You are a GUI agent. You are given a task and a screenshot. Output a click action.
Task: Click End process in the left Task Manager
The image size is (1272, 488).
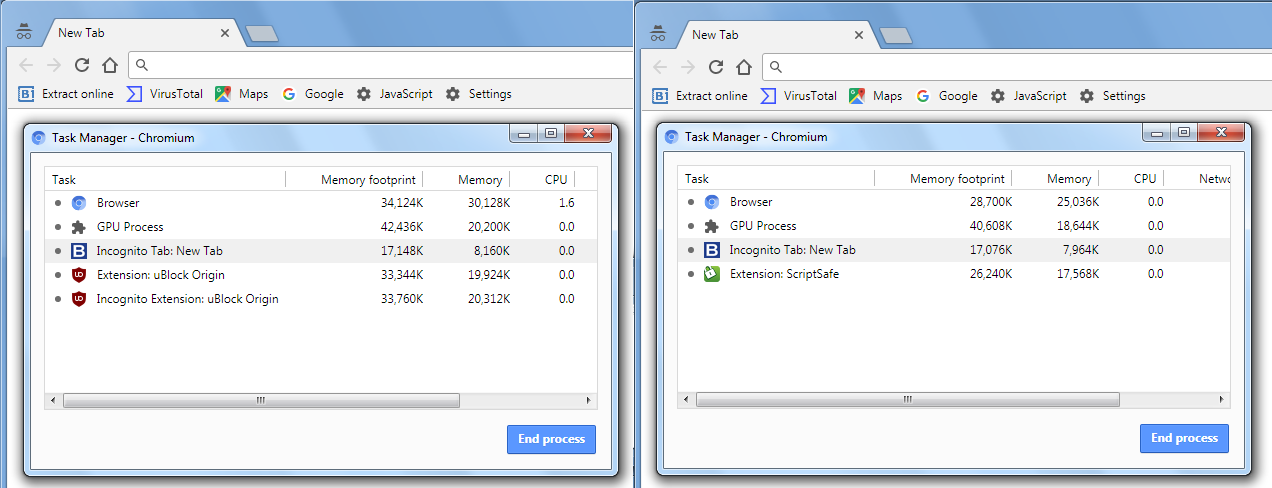click(551, 440)
